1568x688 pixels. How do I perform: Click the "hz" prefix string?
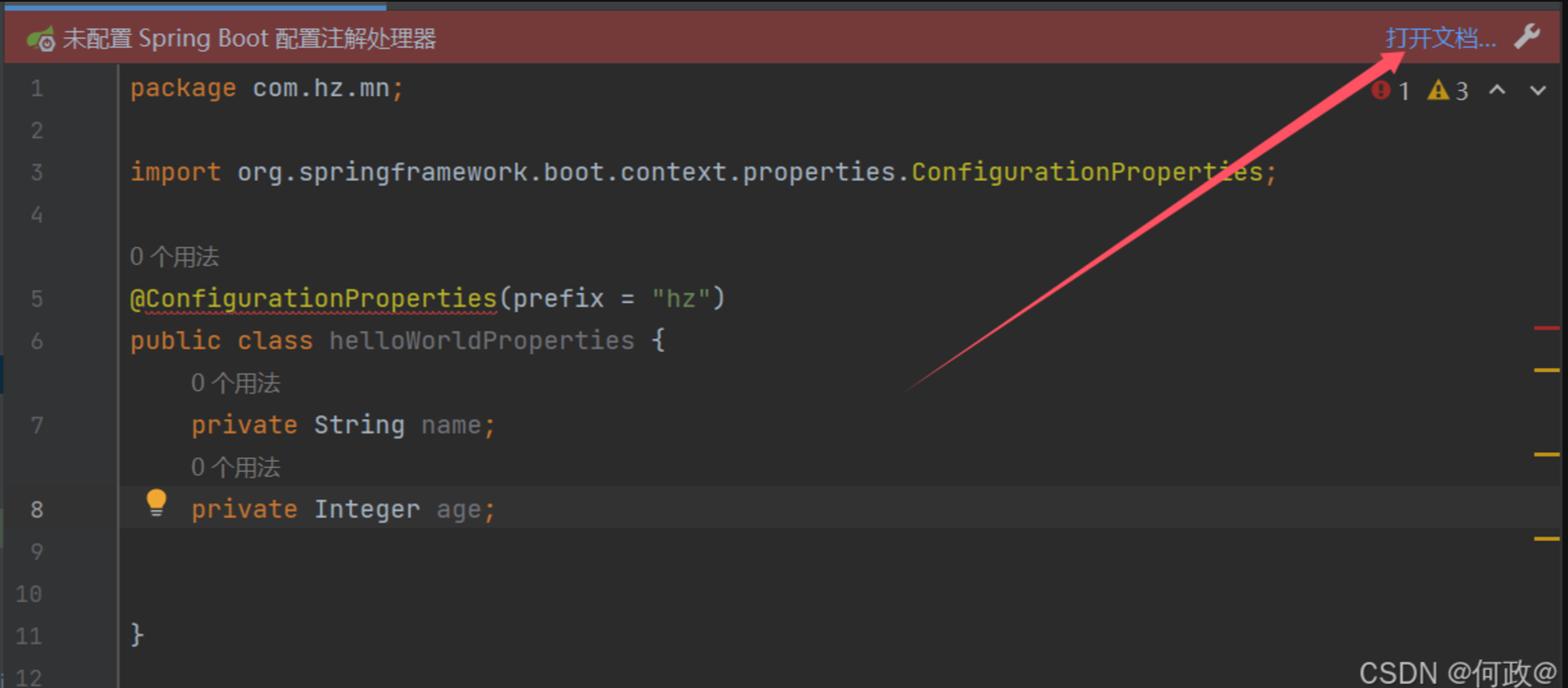tap(680, 299)
